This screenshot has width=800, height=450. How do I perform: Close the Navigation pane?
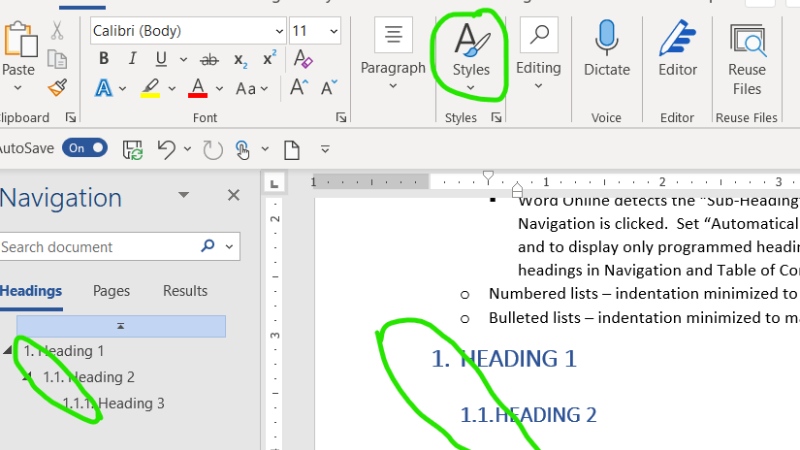click(234, 195)
